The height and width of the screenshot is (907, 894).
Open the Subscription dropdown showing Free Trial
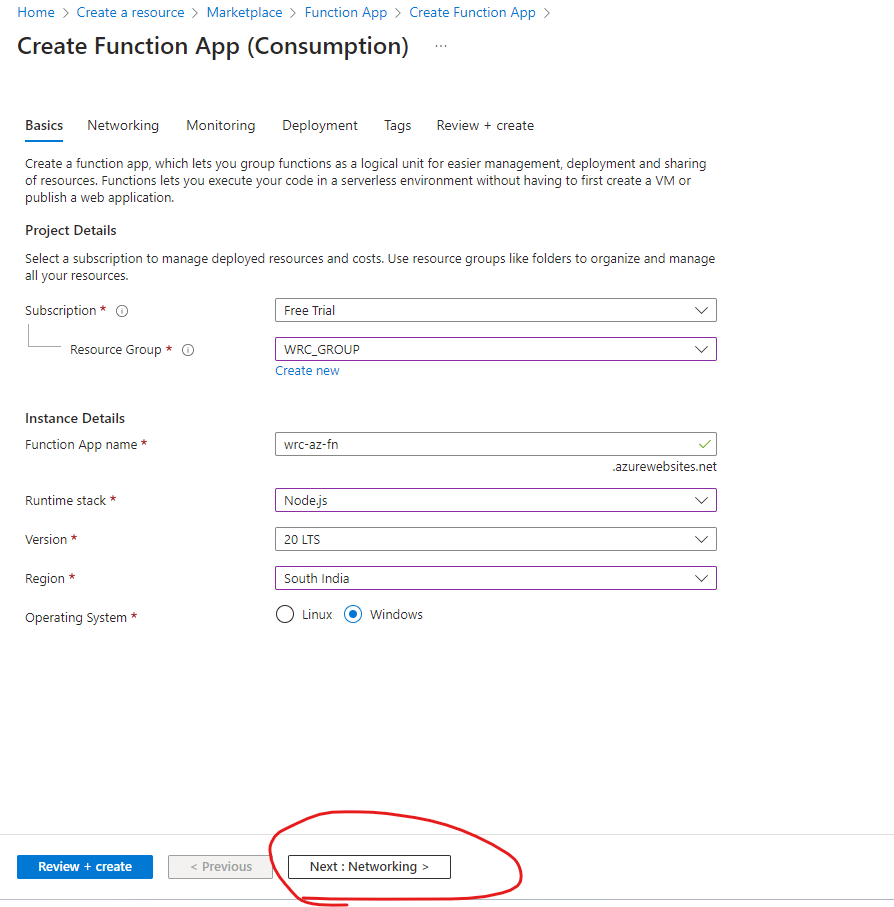496,311
